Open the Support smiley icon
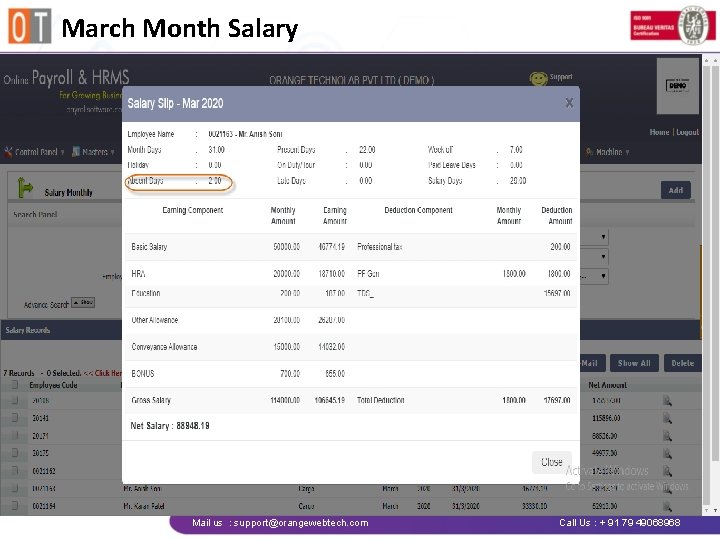This screenshot has width=720, height=540. coord(538,79)
